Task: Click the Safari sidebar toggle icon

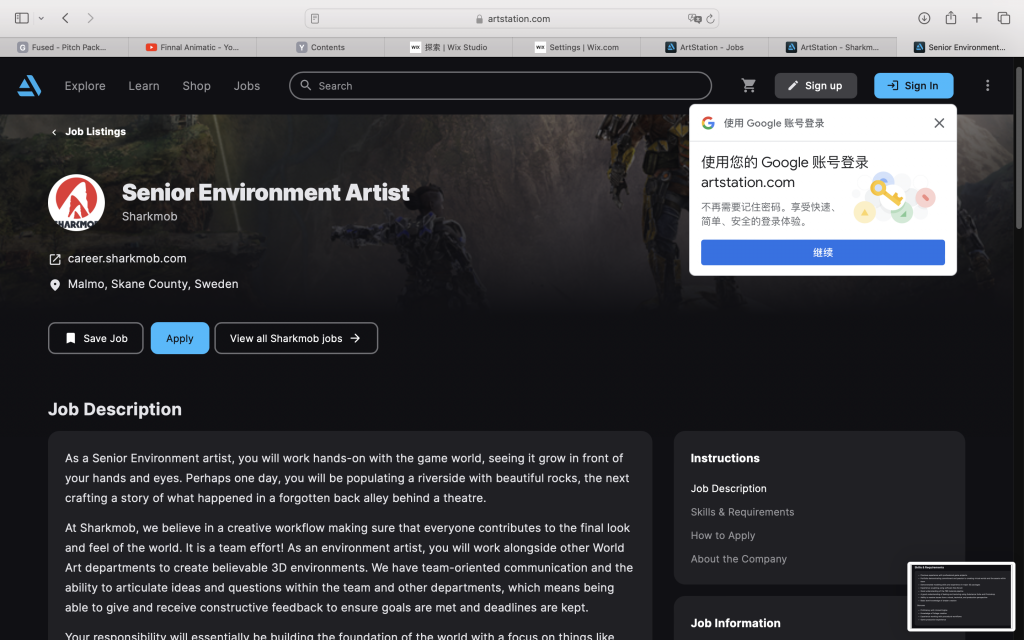Action: coord(22,18)
